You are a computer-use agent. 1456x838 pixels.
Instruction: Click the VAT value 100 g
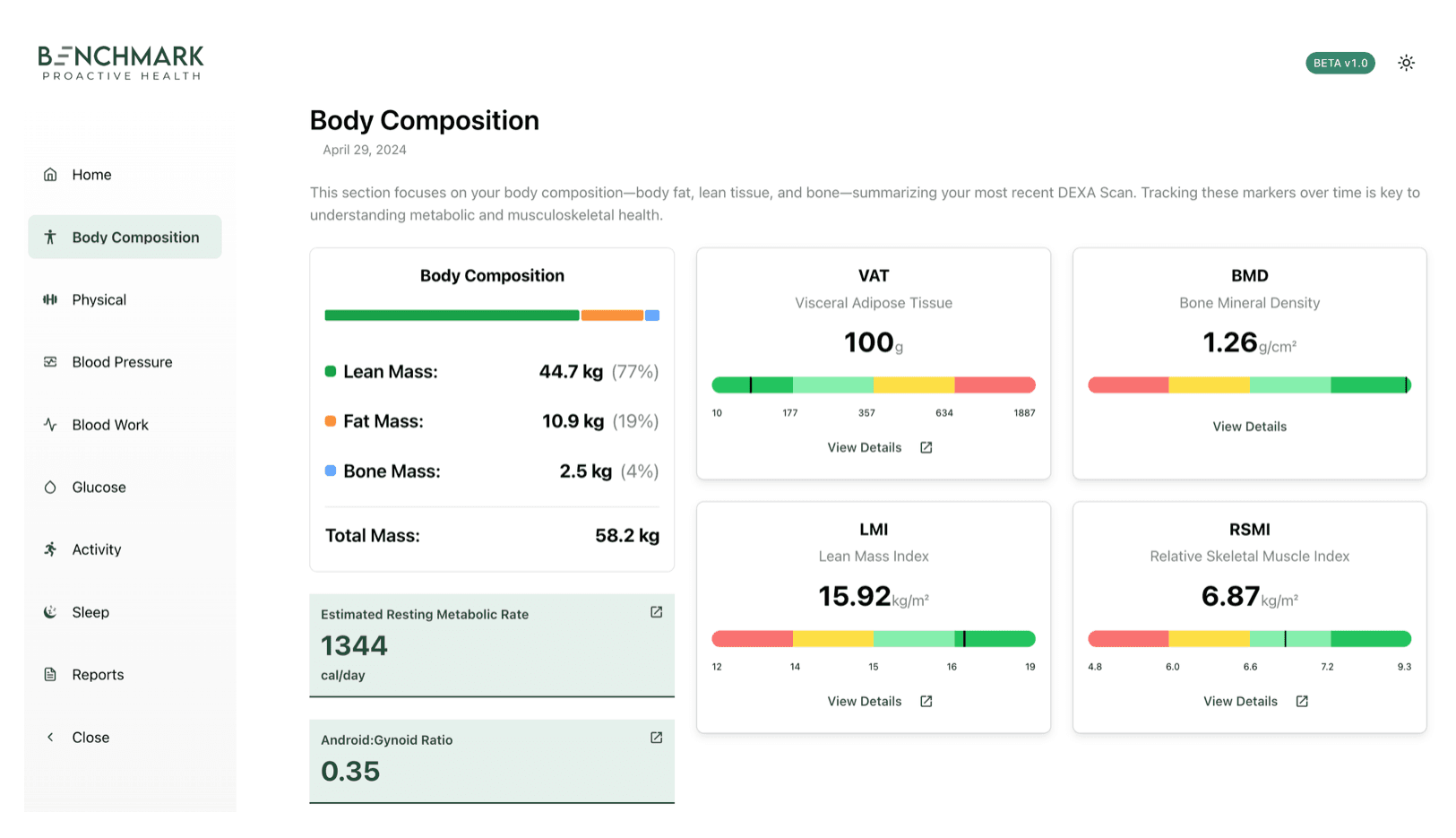pos(874,342)
